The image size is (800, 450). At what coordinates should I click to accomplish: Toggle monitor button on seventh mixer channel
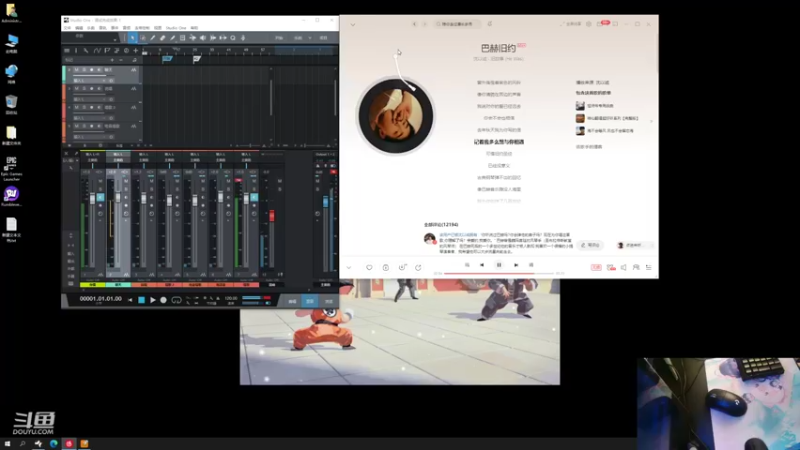point(254,197)
